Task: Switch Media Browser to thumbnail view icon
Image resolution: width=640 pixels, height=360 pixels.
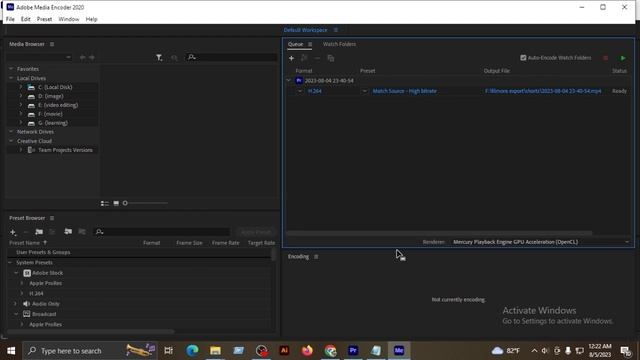Action: tap(116, 203)
